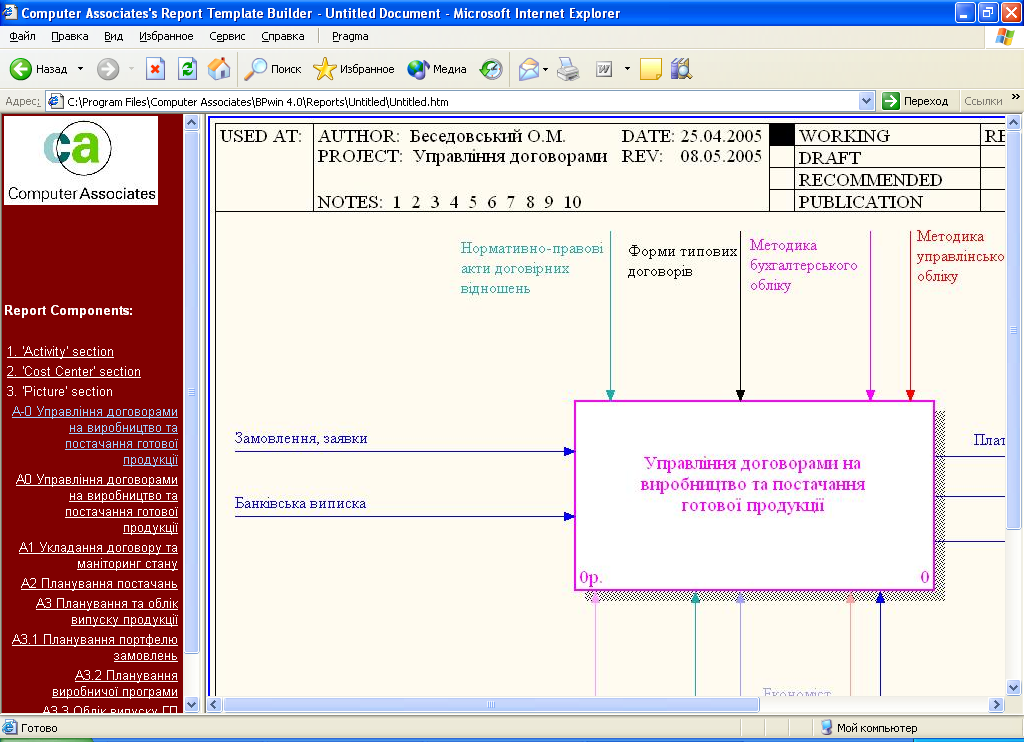Click the horizontal scrollbar thumb
This screenshot has width=1024, height=742.
click(x=491, y=704)
